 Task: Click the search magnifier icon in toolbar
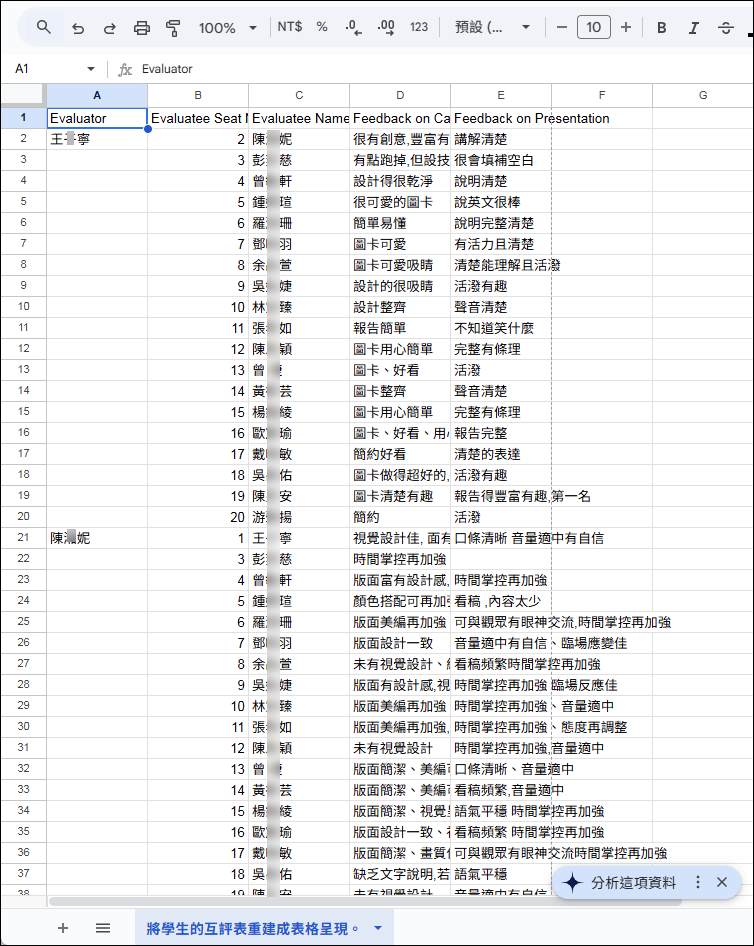[43, 27]
